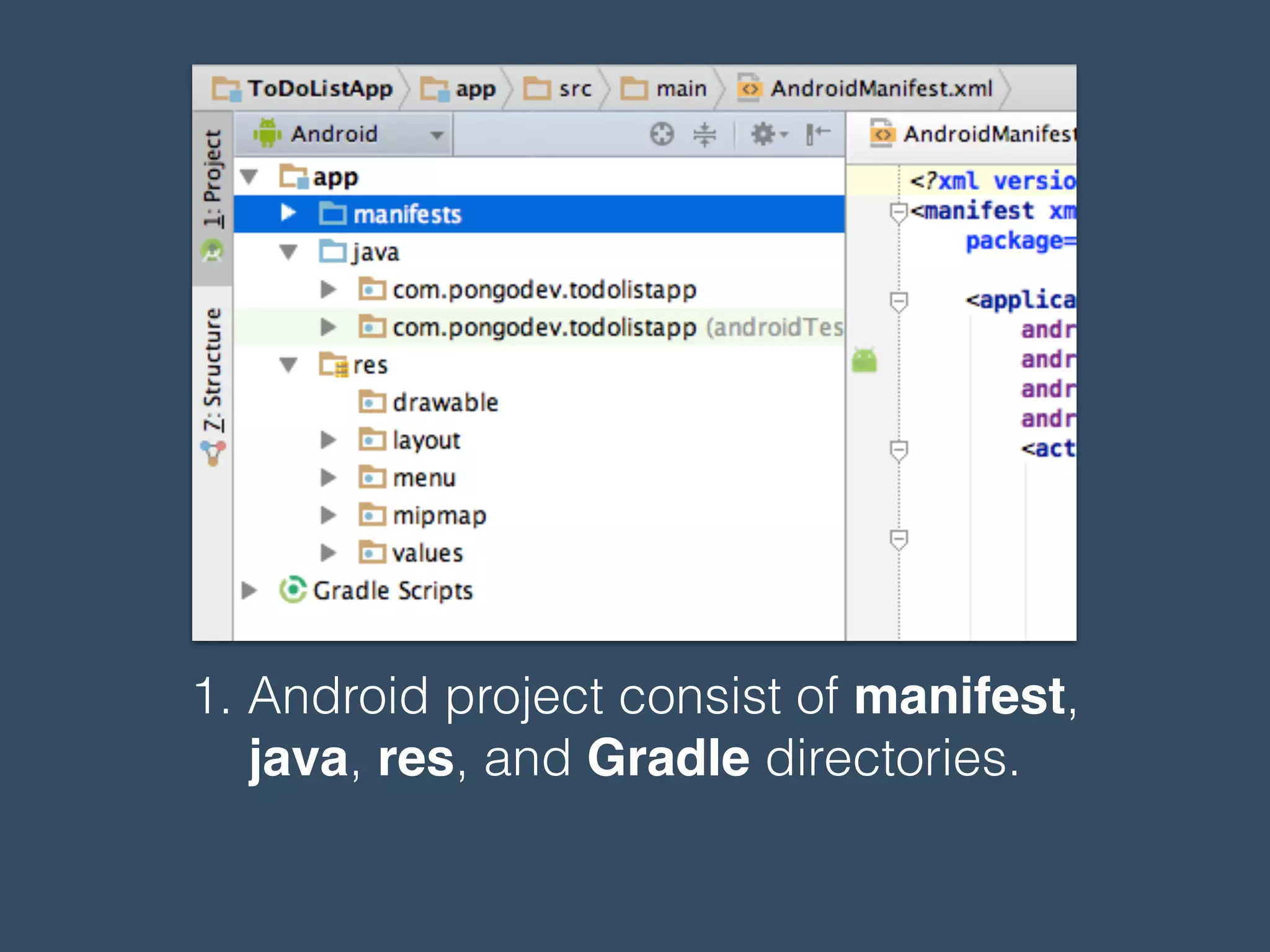Open the project panel settings gear
This screenshot has height=952, width=1270.
tap(768, 134)
